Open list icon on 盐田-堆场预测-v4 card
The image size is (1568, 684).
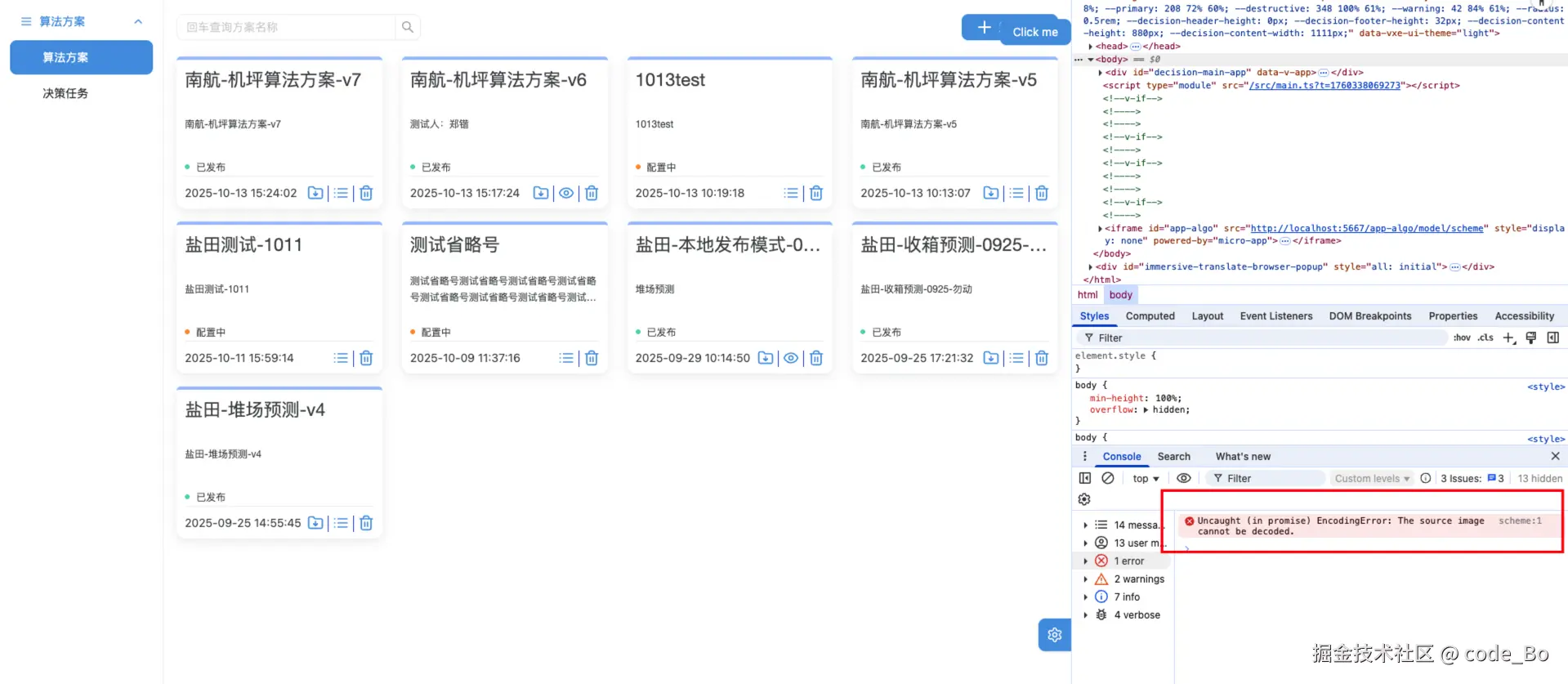point(341,523)
